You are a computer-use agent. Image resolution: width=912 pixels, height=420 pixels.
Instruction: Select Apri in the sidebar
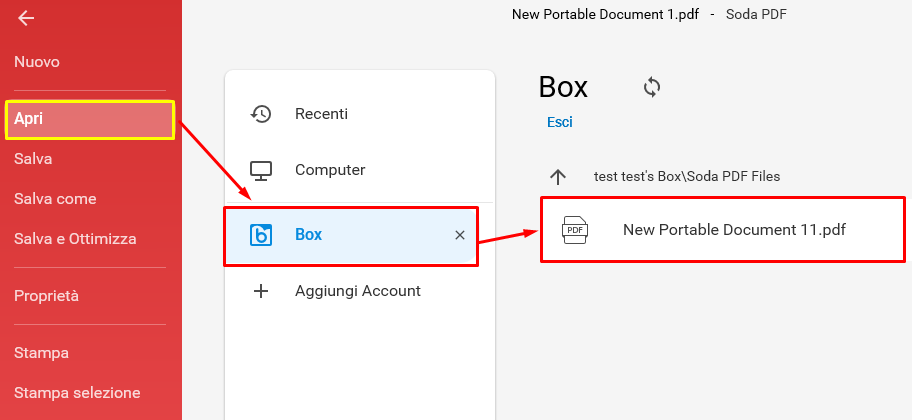tap(90, 119)
